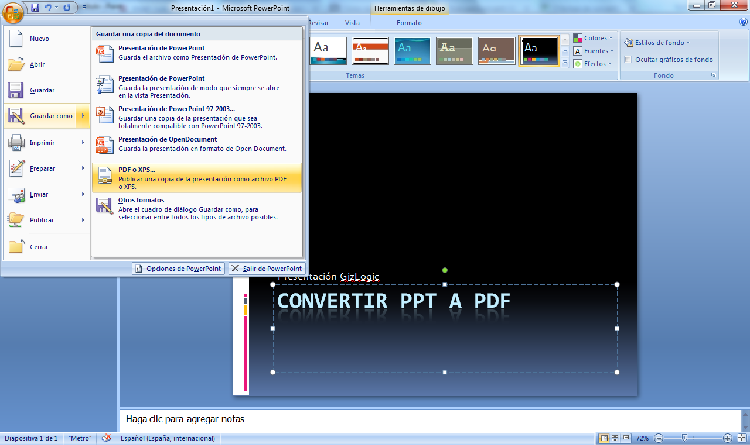Viewport: 750px width, 445px height.
Task: Open the Efectos theme dropdown
Action: [x=593, y=64]
